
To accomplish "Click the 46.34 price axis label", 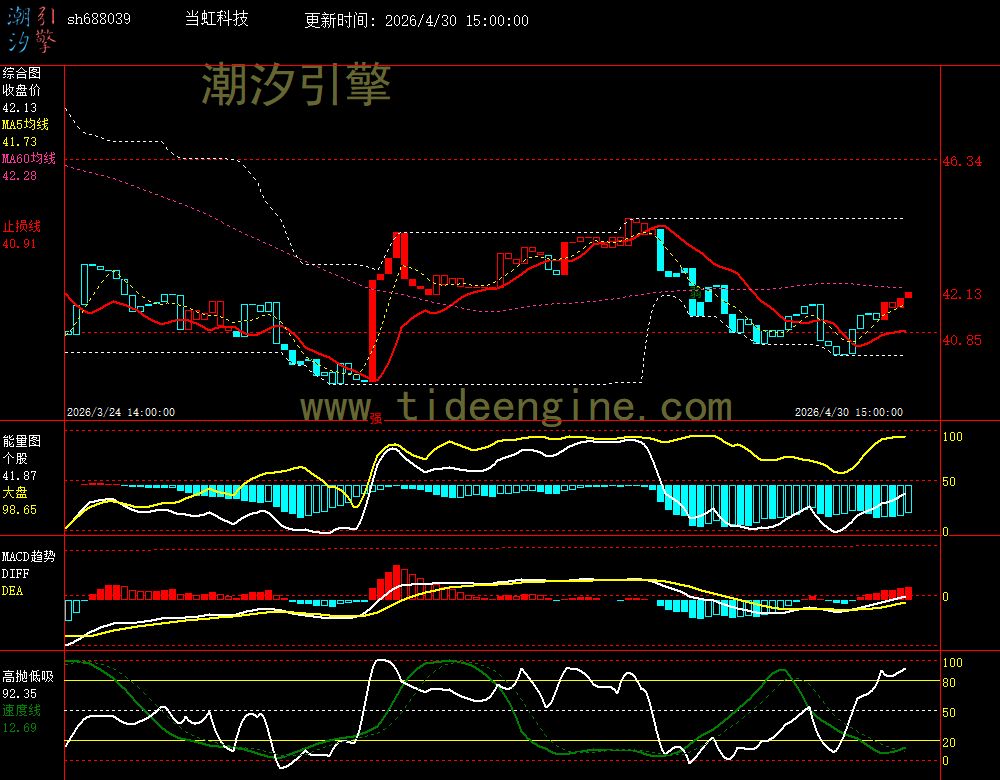I will 962,161.
